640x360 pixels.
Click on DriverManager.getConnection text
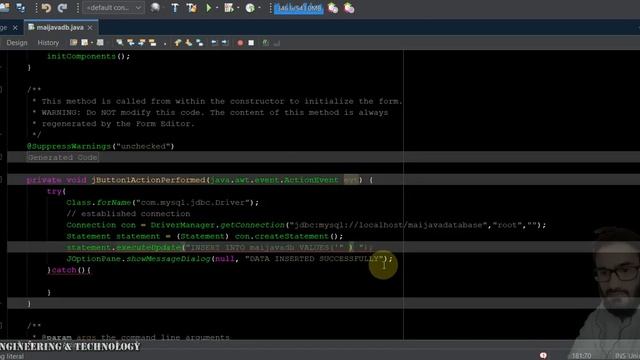(217, 225)
